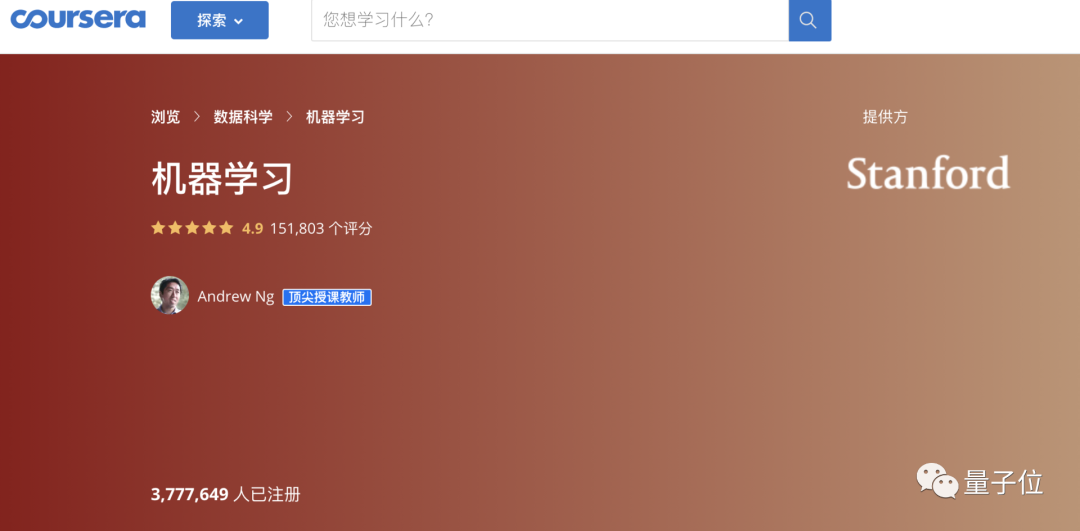Click the magnifier search button
The height and width of the screenshot is (531, 1080).
pos(809,20)
